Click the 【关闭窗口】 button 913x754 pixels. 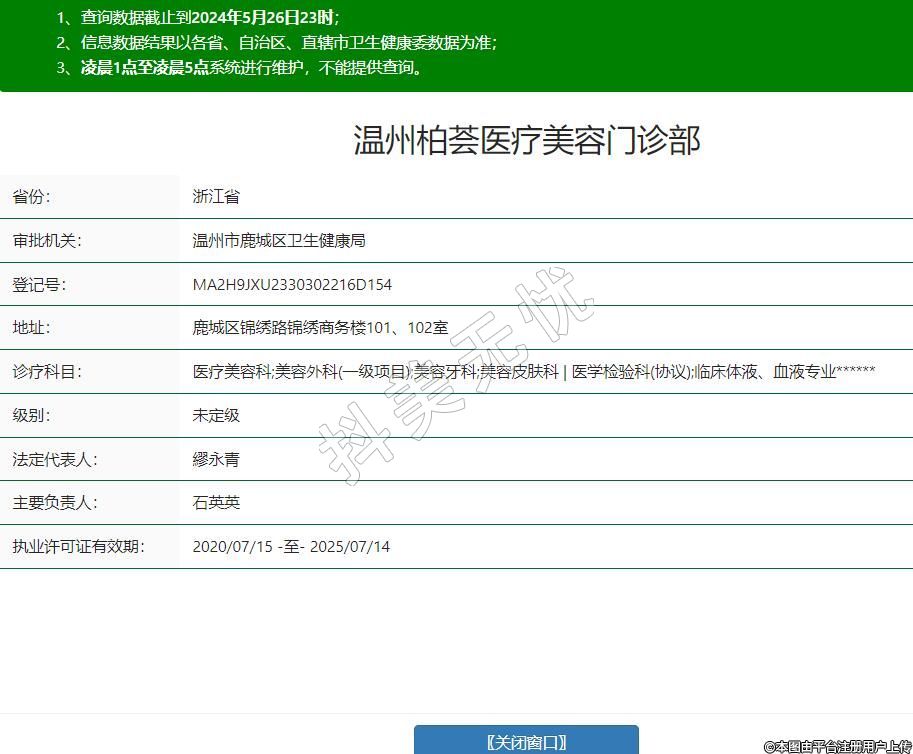[526, 741]
